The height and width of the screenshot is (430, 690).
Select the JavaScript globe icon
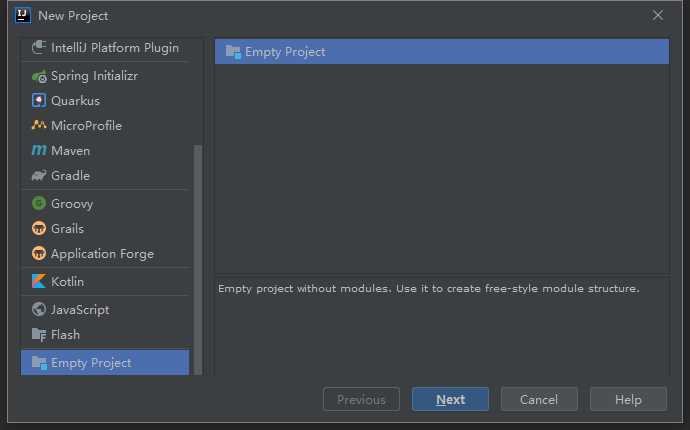point(39,310)
